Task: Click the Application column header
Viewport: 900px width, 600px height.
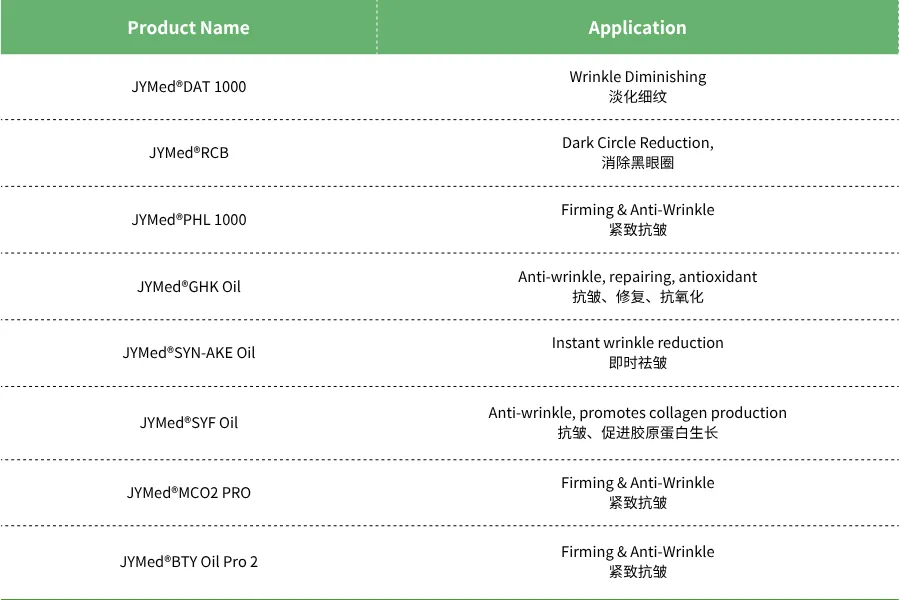Action: [x=637, y=28]
